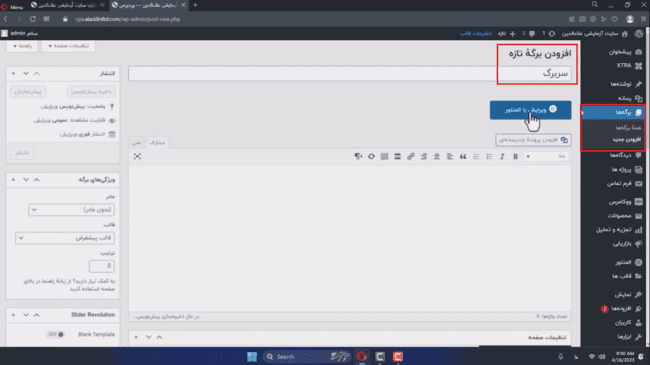The width and height of the screenshot is (650, 365).
Task: Switch to the Text (متن) editor tab
Action: click(136, 143)
